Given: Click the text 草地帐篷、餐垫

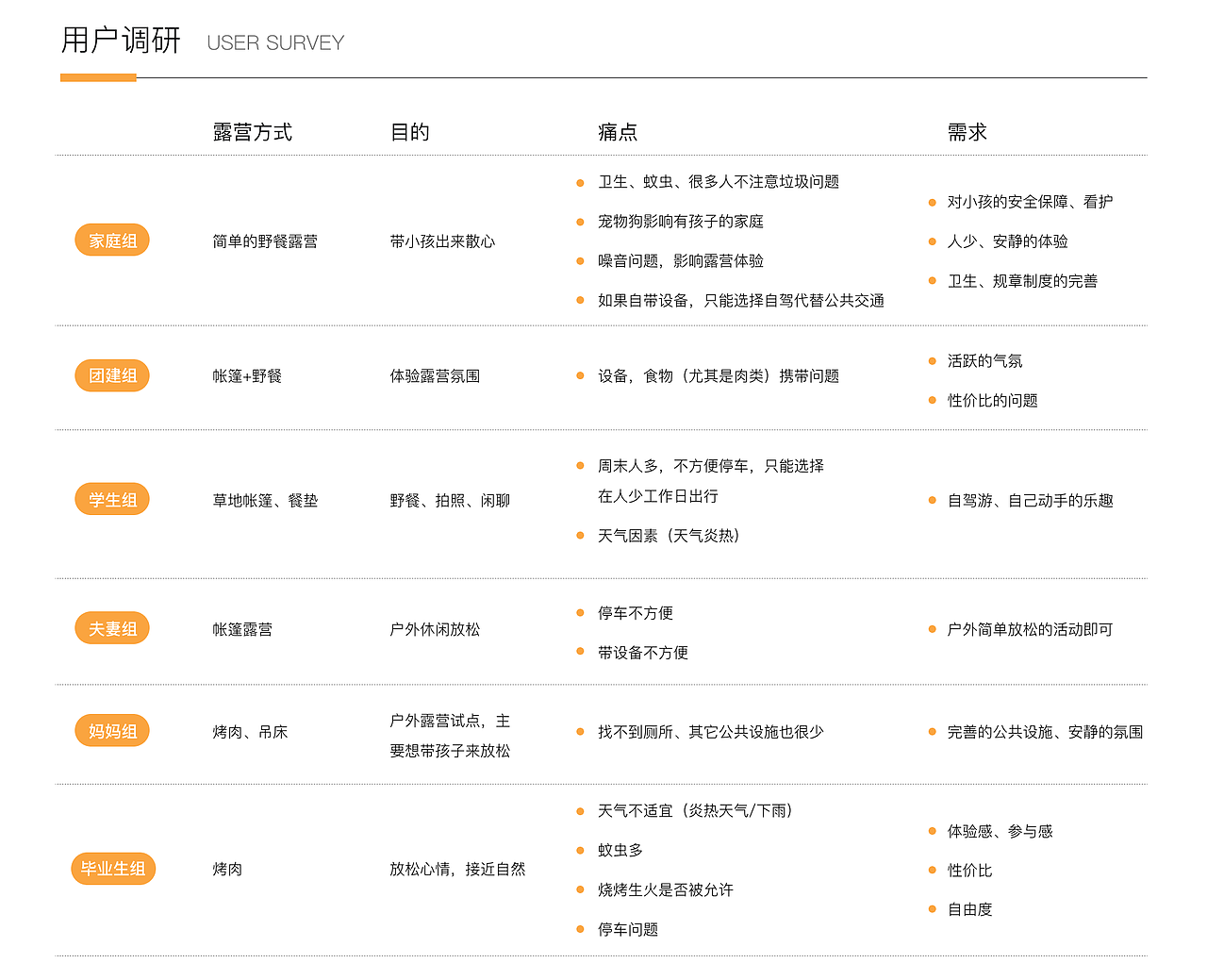Looking at the screenshot, I should pos(265,501).
